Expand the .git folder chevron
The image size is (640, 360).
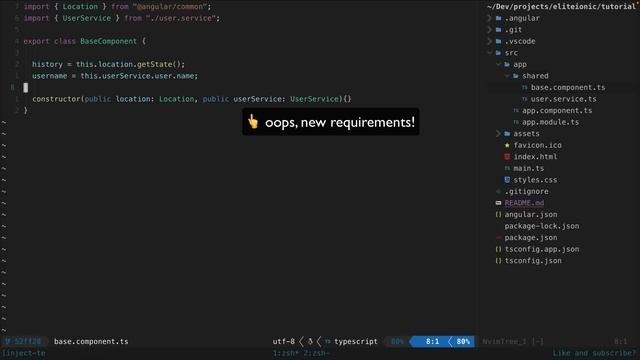pyautogui.click(x=489, y=29)
